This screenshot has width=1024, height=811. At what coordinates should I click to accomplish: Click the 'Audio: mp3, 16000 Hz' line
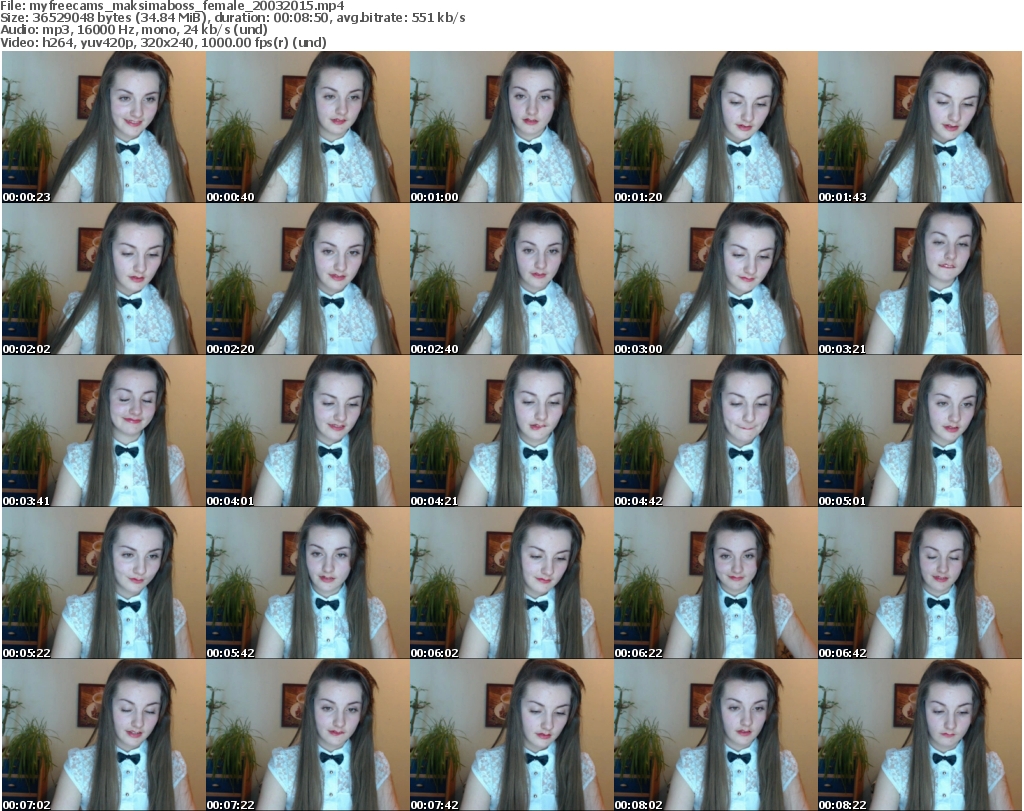pos(134,30)
